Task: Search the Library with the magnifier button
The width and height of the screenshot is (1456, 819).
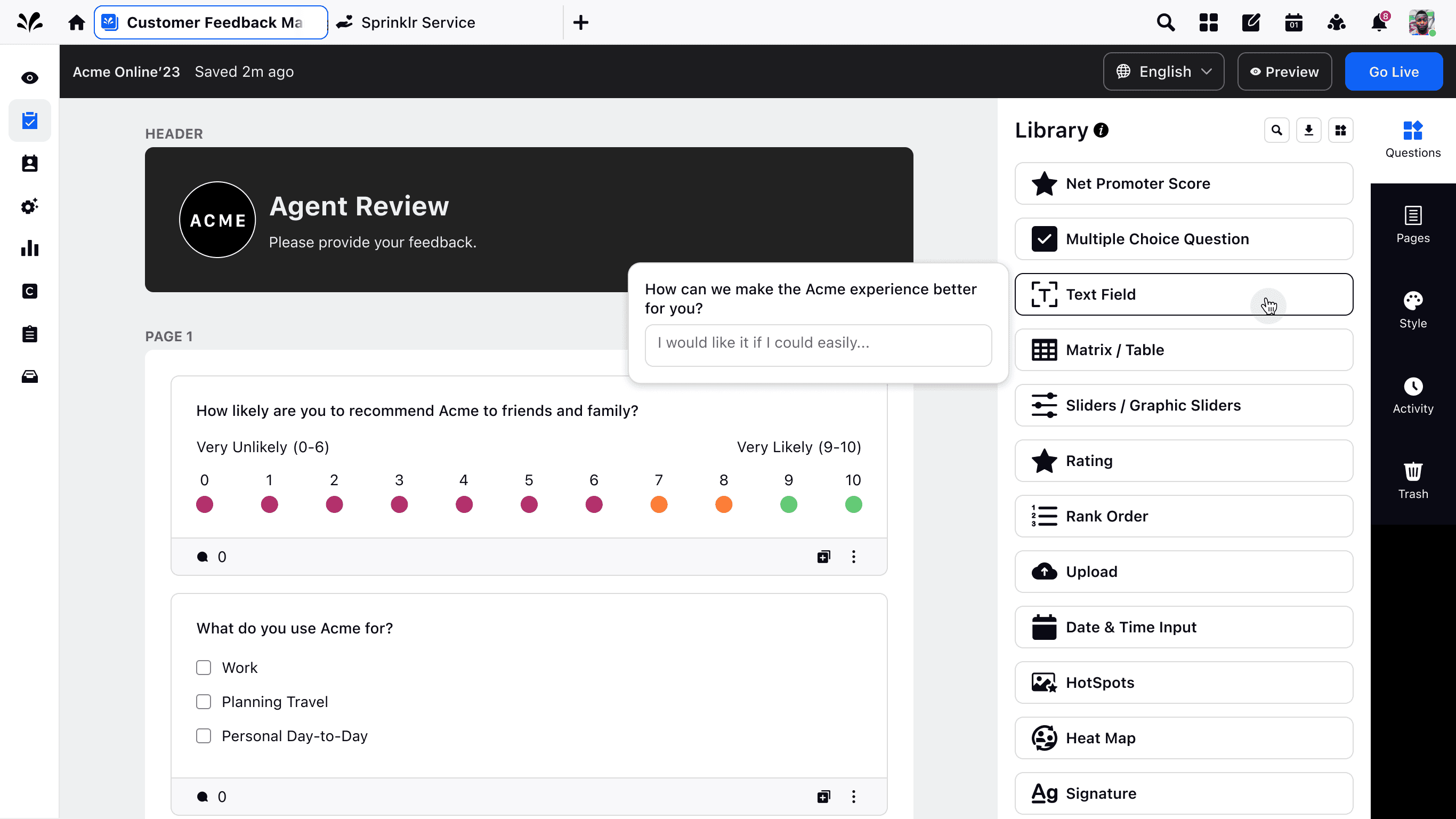Action: coord(1276,130)
